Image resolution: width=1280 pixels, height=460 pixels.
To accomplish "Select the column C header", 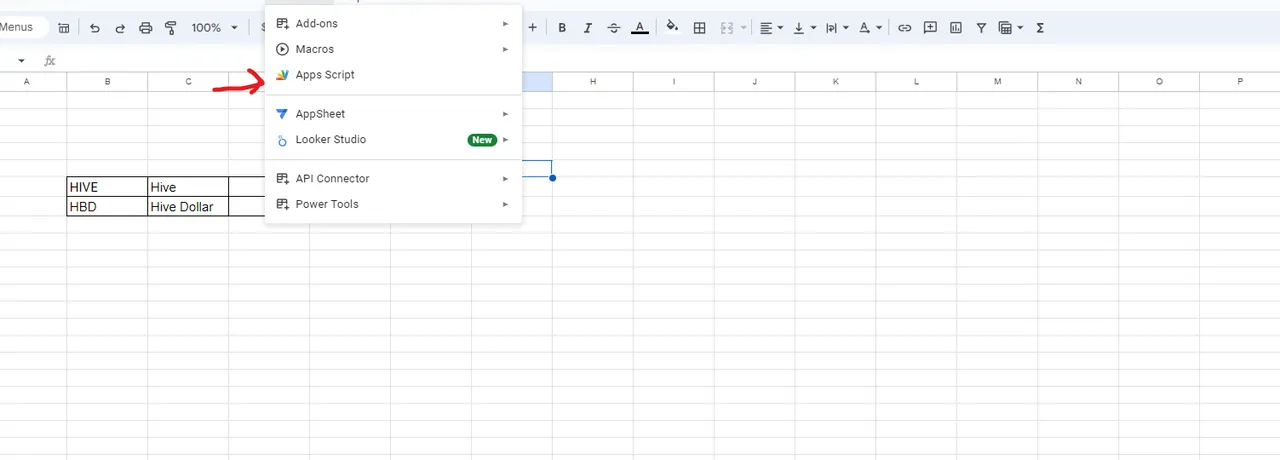I will point(188,81).
